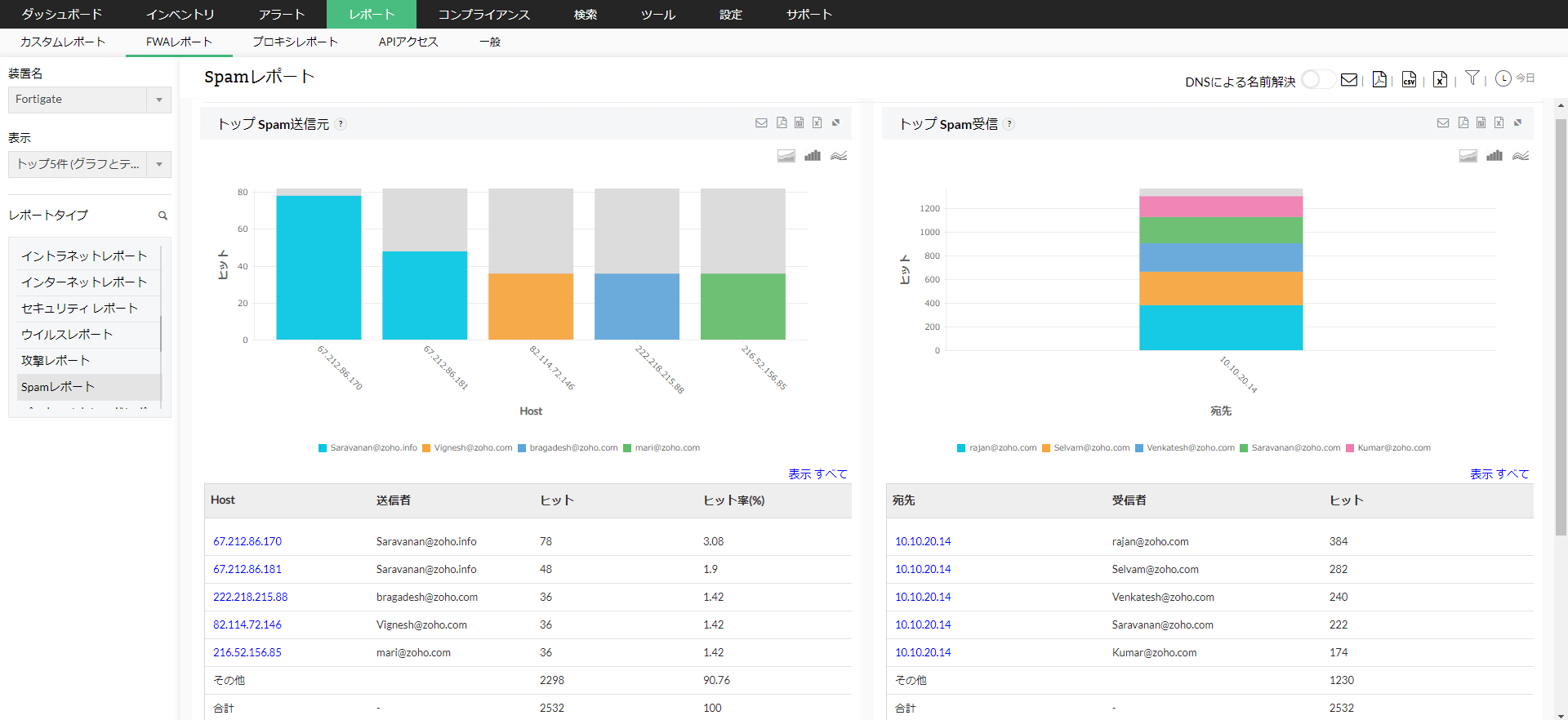Toggle Saravanan@zoho.info legend item in sender chart
Image resolution: width=1568 pixels, height=720 pixels.
click(367, 448)
